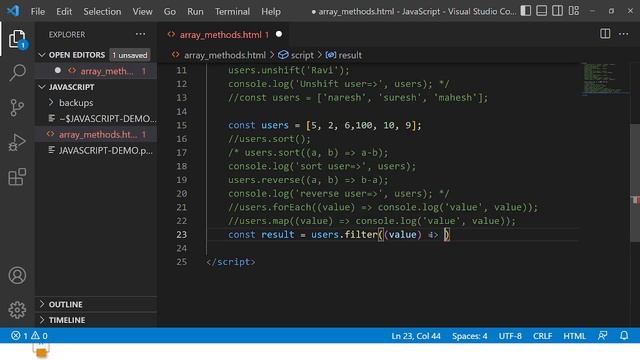The image size is (640, 360).
Task: Click line number 23 in gutter
Action: pyautogui.click(x=182, y=235)
